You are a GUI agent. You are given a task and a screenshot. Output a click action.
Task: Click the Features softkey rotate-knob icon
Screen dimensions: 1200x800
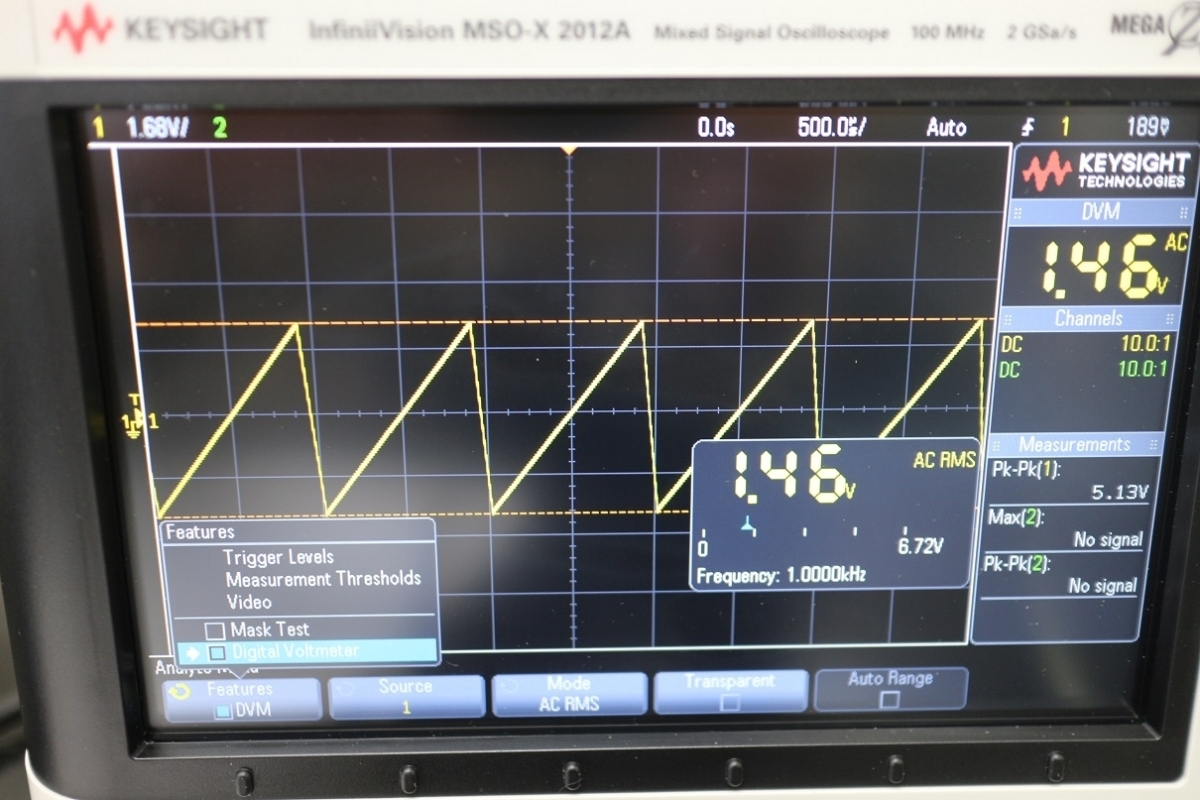(180, 690)
